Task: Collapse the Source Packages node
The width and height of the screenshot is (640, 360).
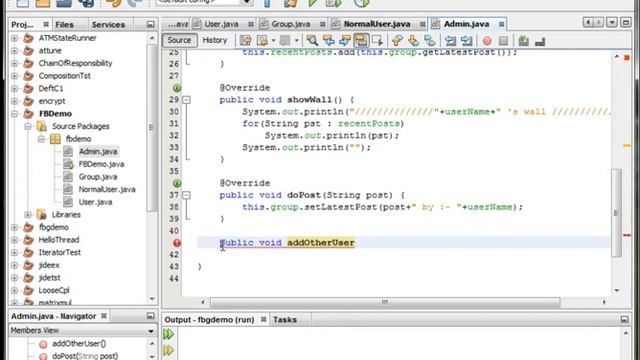Action: click(x=27, y=126)
